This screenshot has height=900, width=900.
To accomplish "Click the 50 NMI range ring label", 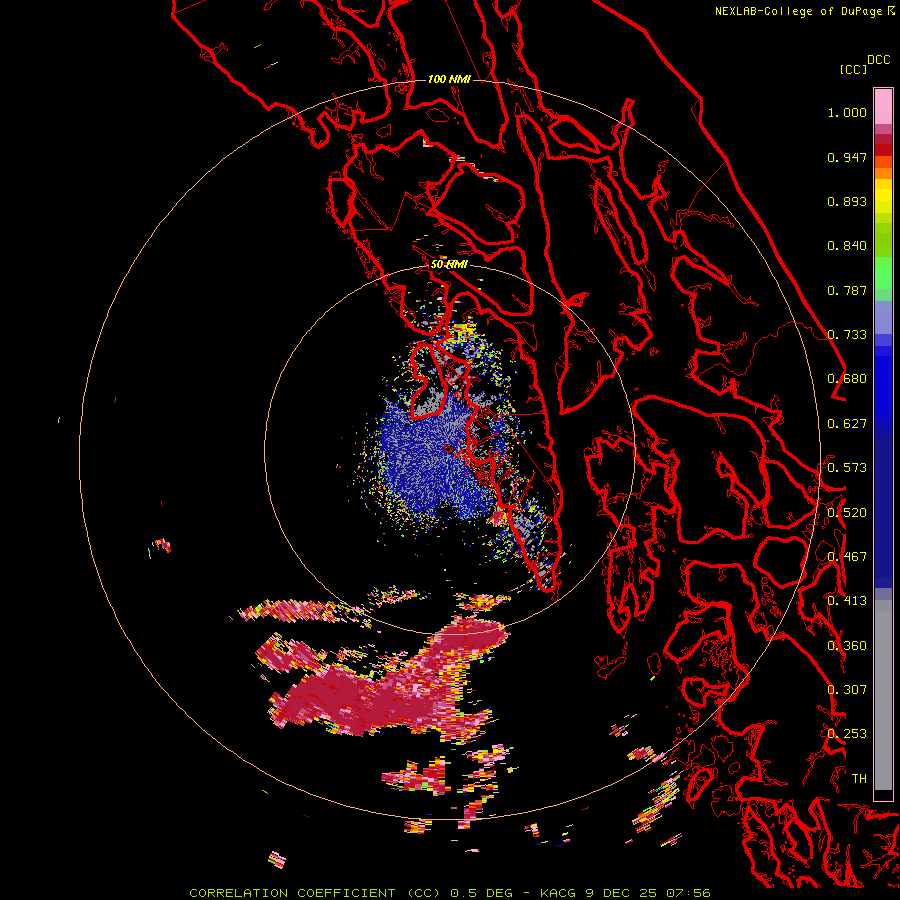I will 449,264.
